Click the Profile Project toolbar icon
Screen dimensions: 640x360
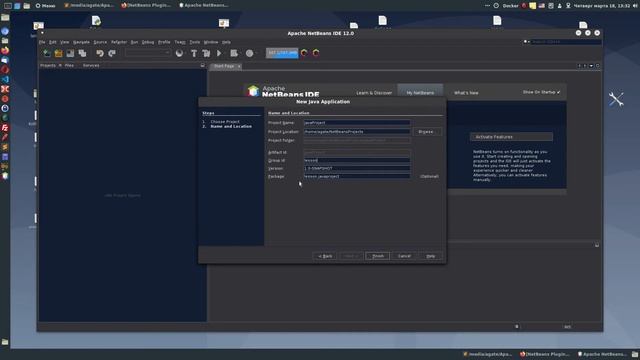[249, 53]
